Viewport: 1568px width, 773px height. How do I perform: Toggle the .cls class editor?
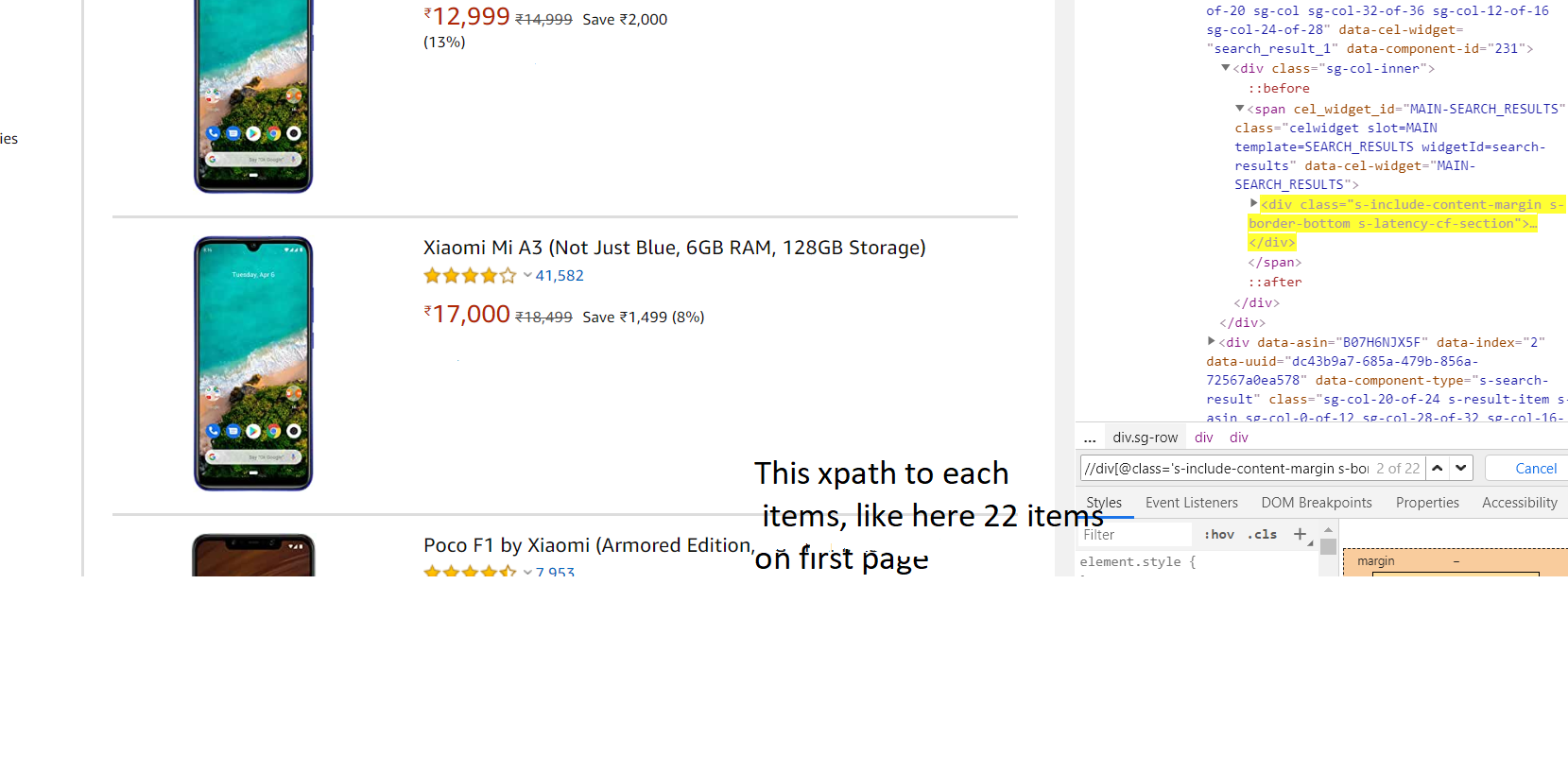click(1262, 535)
